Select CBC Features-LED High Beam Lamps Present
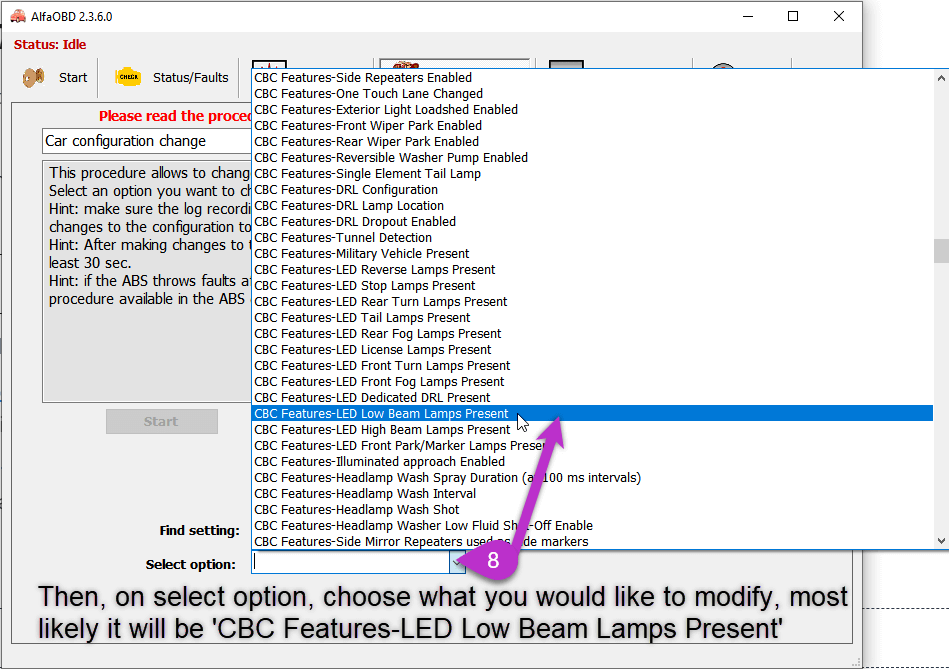 (592, 430)
